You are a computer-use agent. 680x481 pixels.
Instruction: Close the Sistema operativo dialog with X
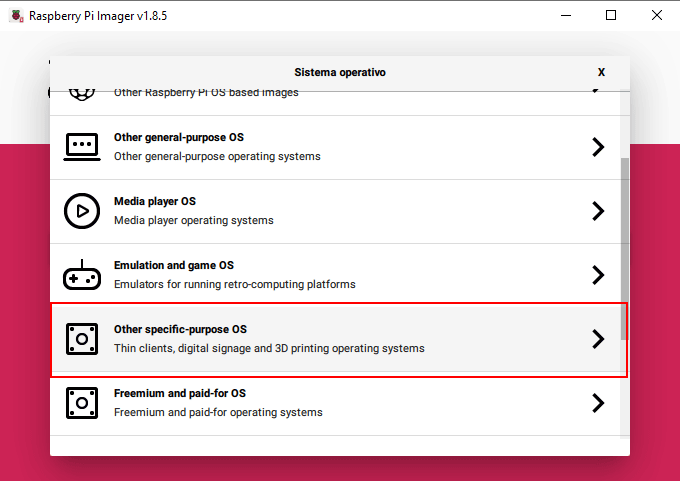tap(601, 72)
